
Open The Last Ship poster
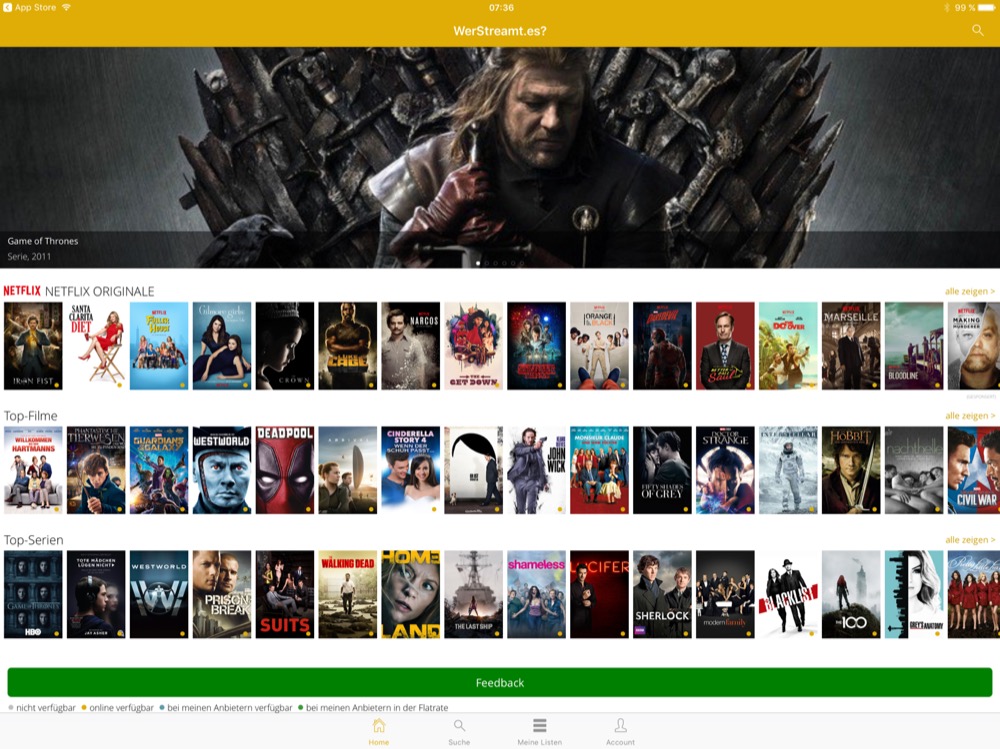click(x=474, y=595)
